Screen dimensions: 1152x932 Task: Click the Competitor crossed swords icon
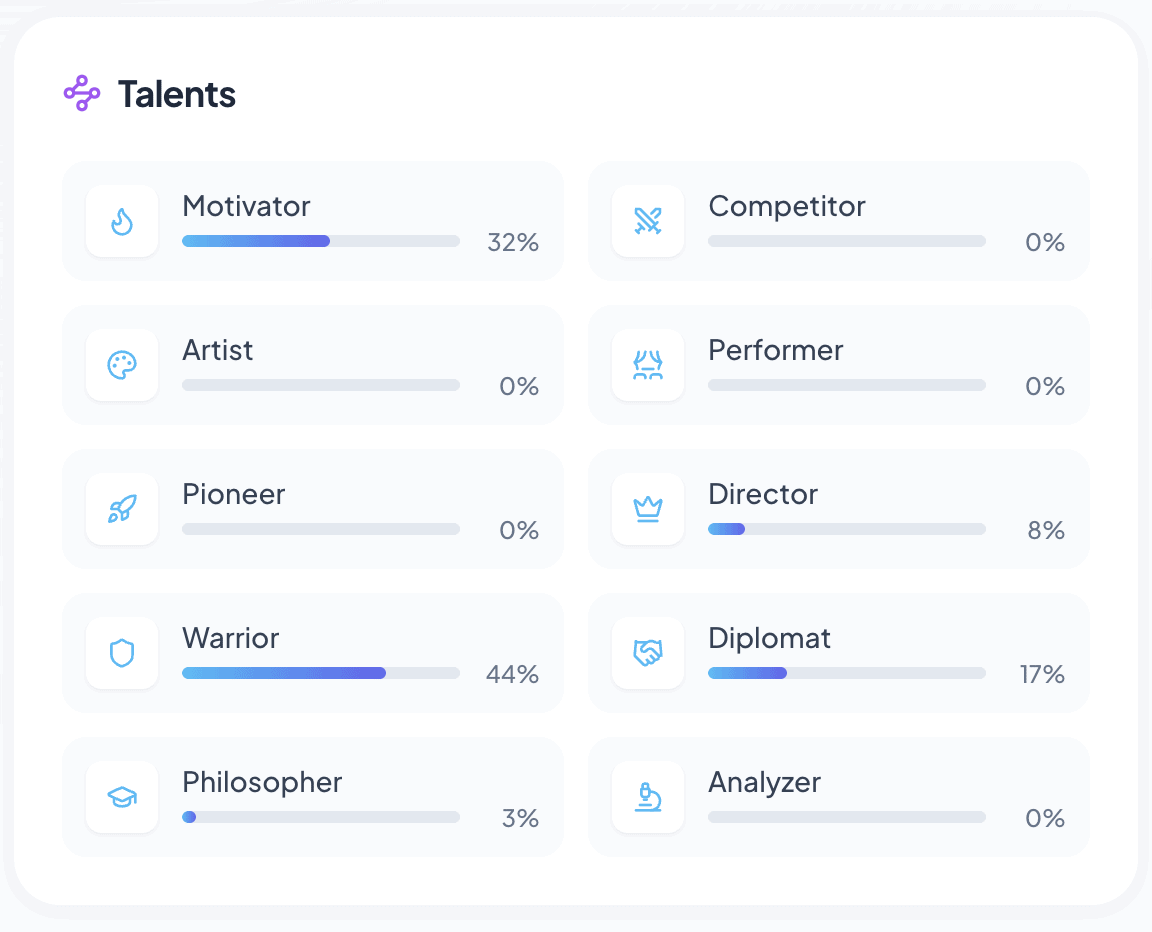point(648,221)
